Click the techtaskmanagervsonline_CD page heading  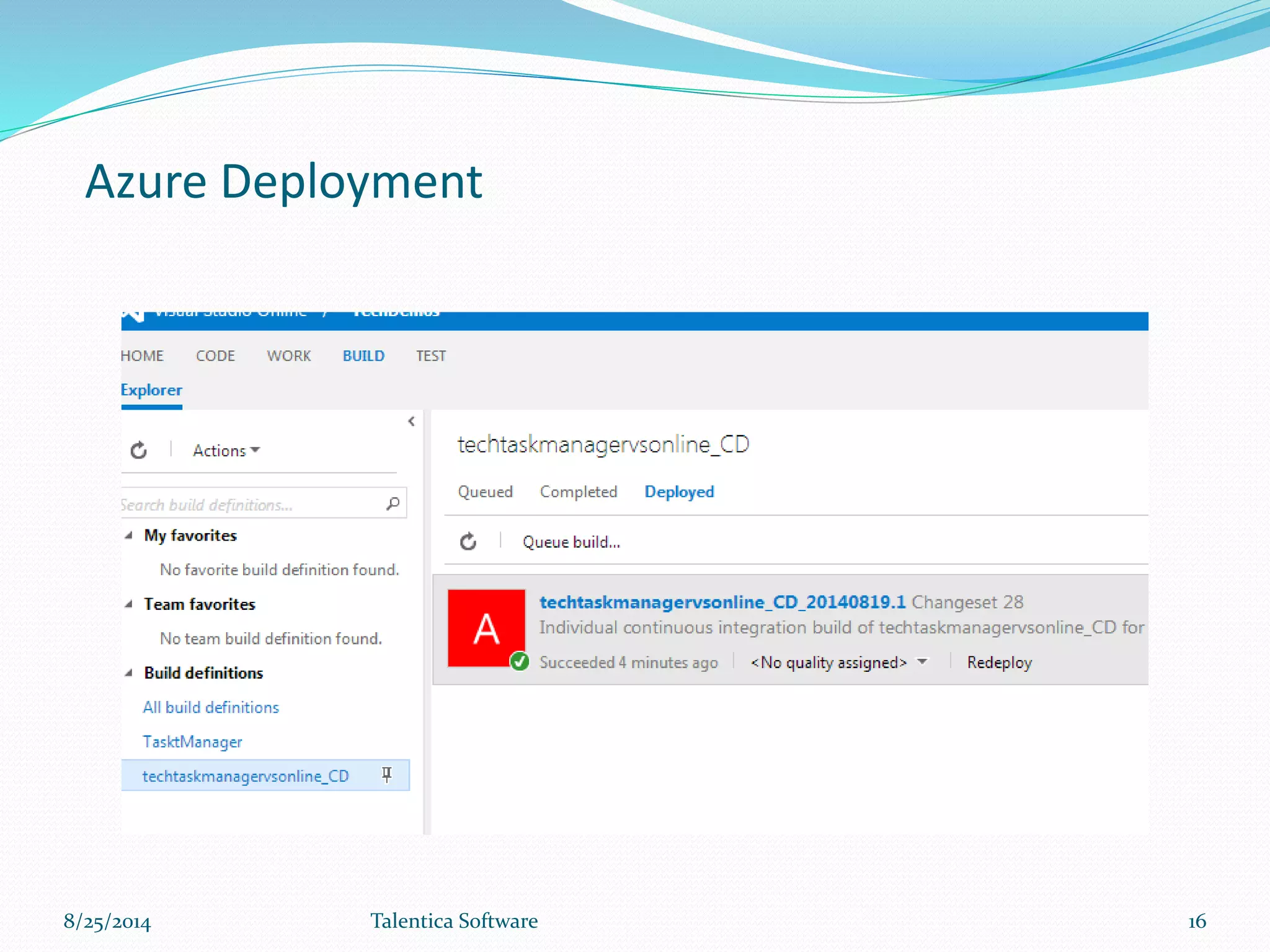(603, 445)
